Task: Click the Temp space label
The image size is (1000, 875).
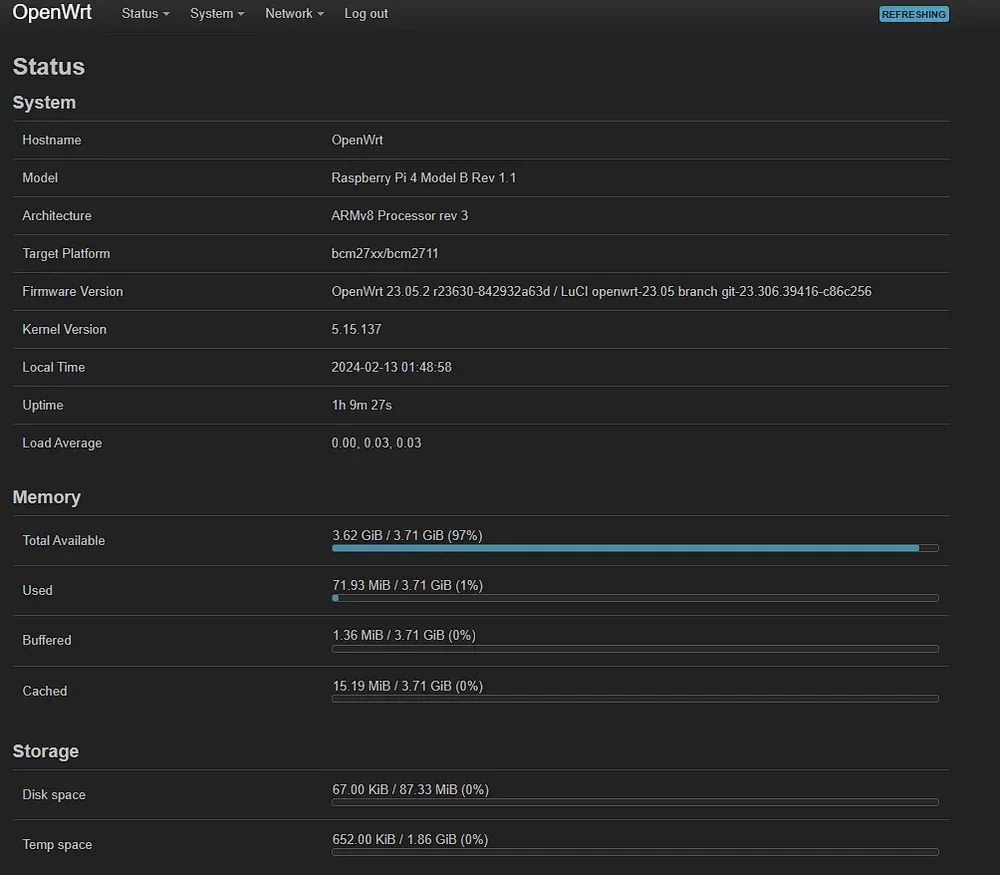Action: coord(57,845)
